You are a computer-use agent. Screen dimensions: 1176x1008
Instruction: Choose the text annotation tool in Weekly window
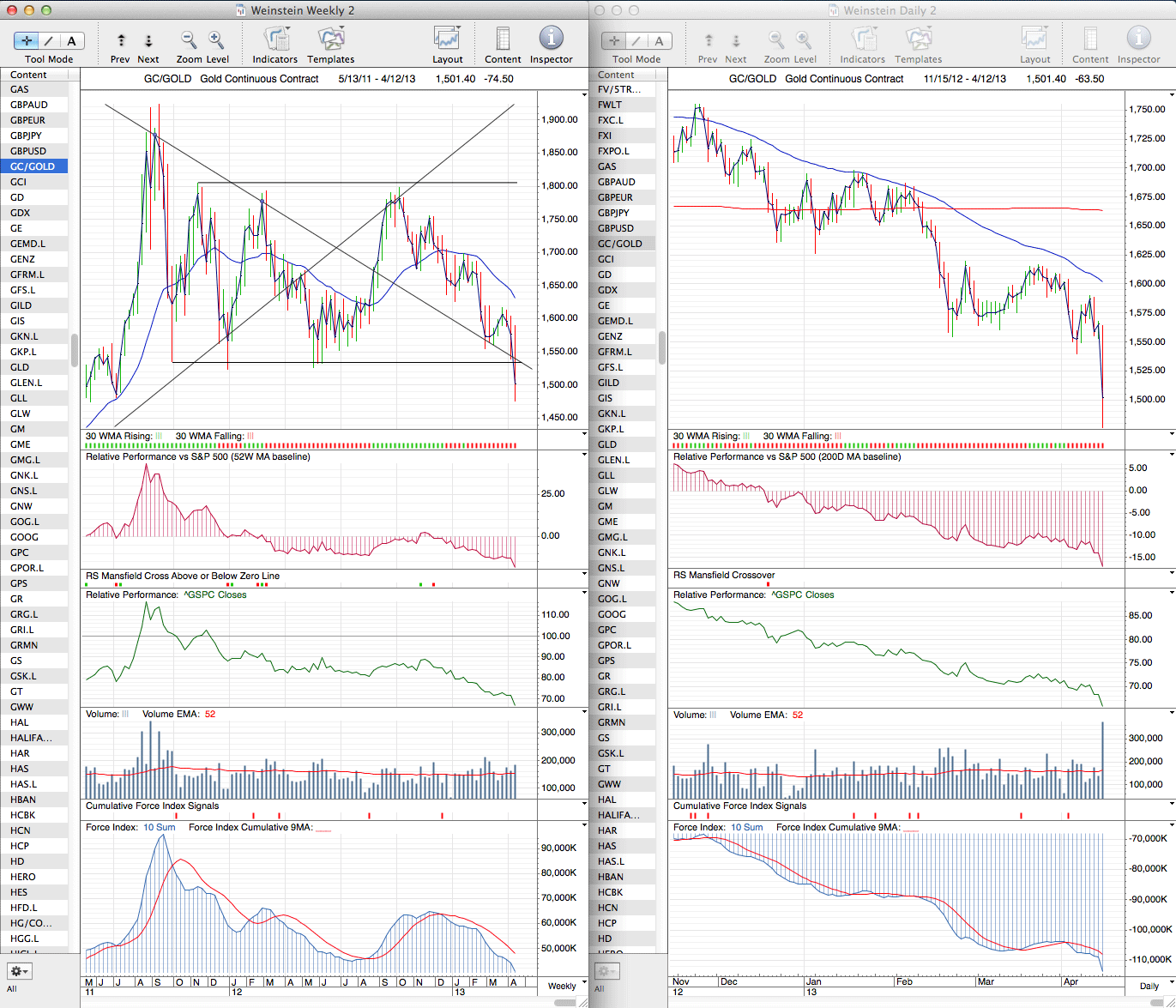point(71,40)
